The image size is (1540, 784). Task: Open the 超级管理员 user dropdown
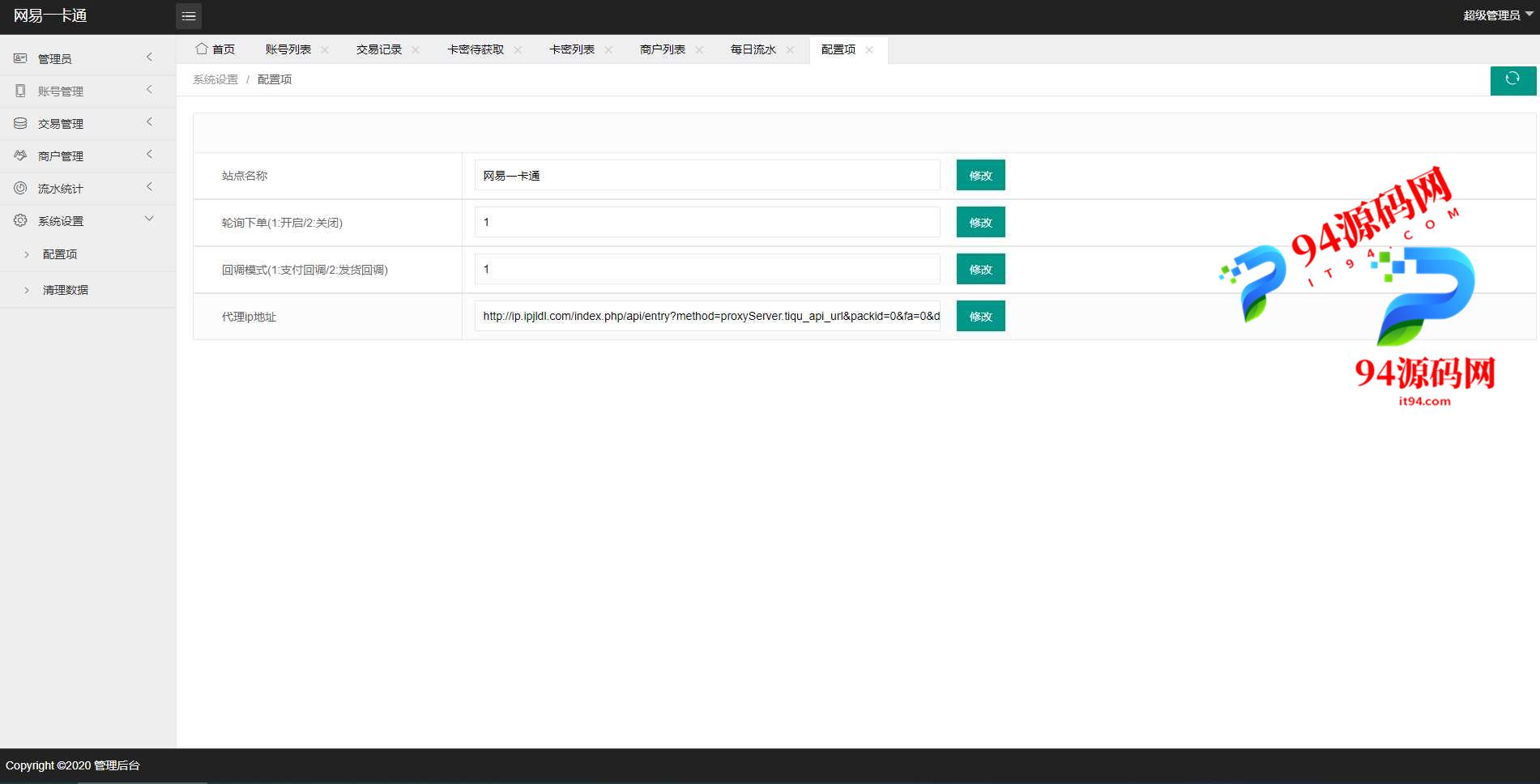point(1498,15)
